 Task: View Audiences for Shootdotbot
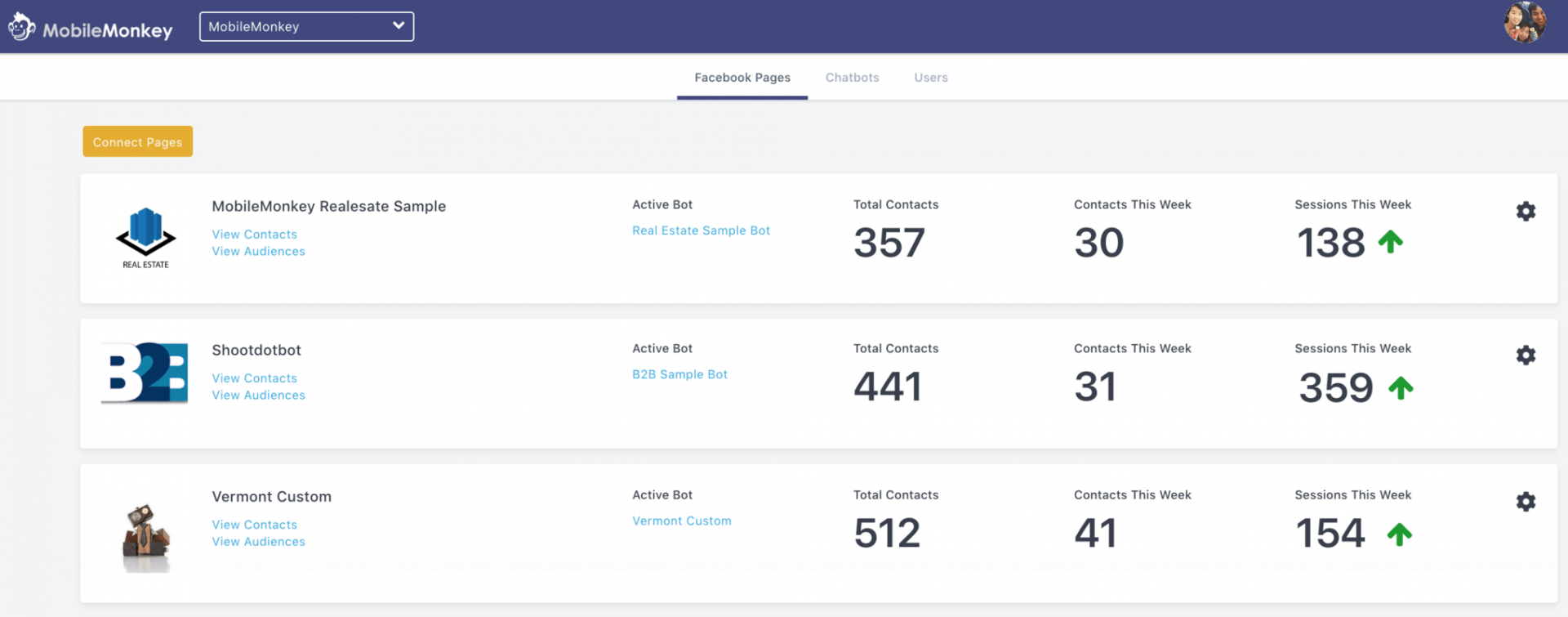click(258, 396)
